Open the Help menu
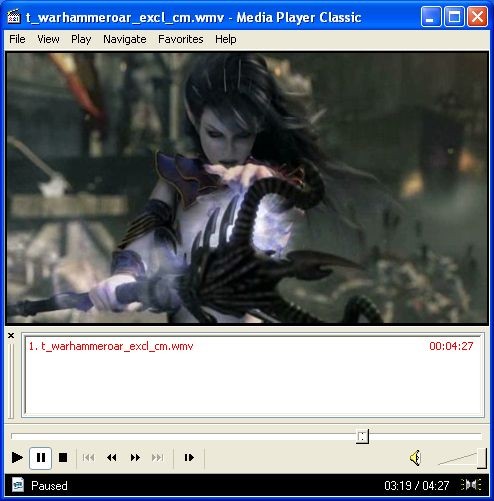 click(x=226, y=39)
